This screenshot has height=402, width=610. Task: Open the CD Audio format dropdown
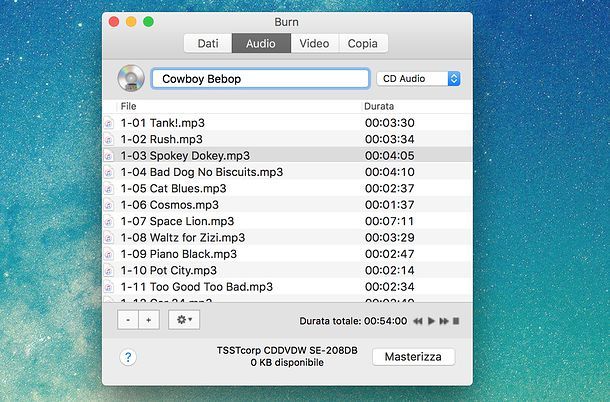coord(419,79)
